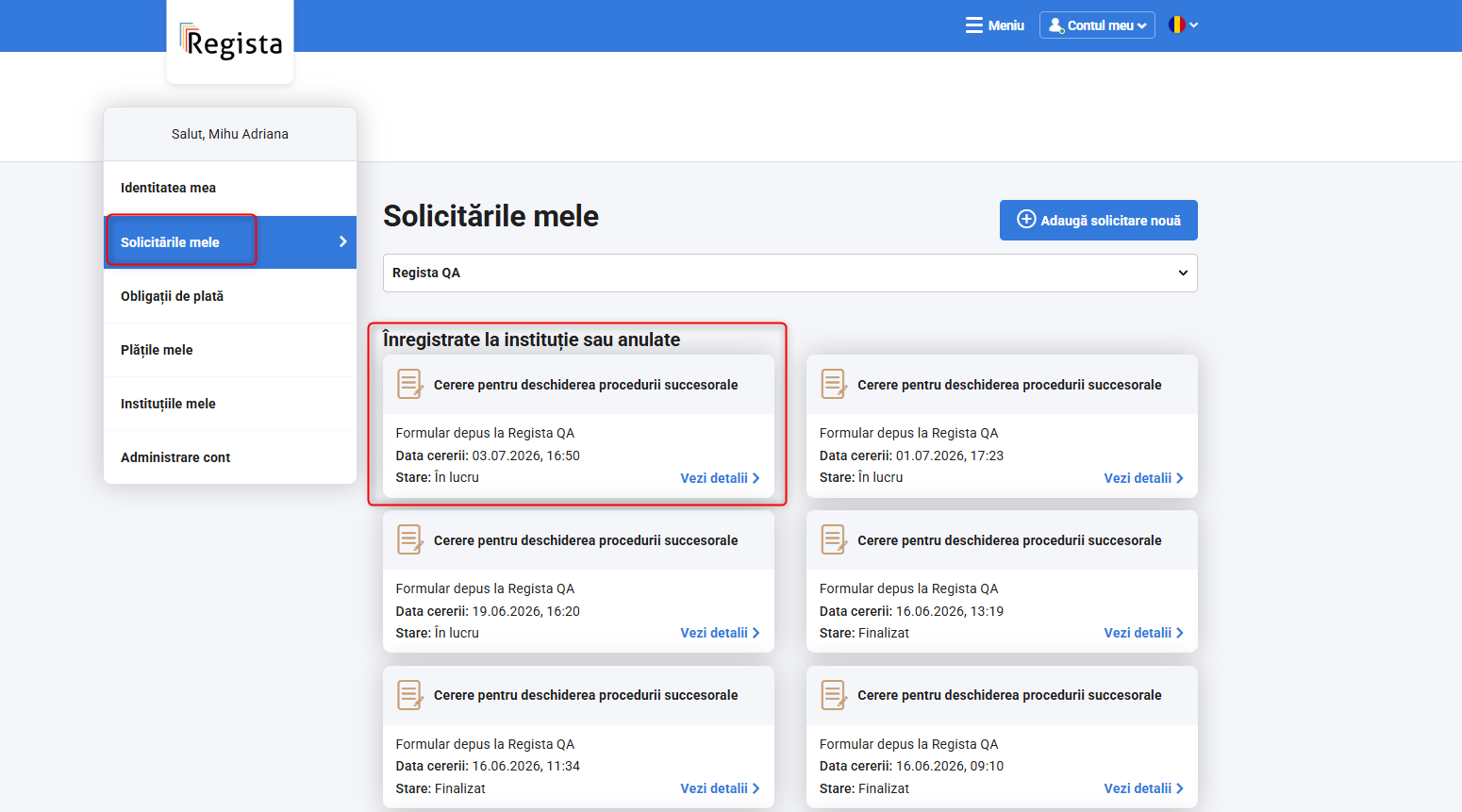Open Vezi detalii for the 16.06.2026, 13:19 request
1462x812 pixels.
[1143, 633]
